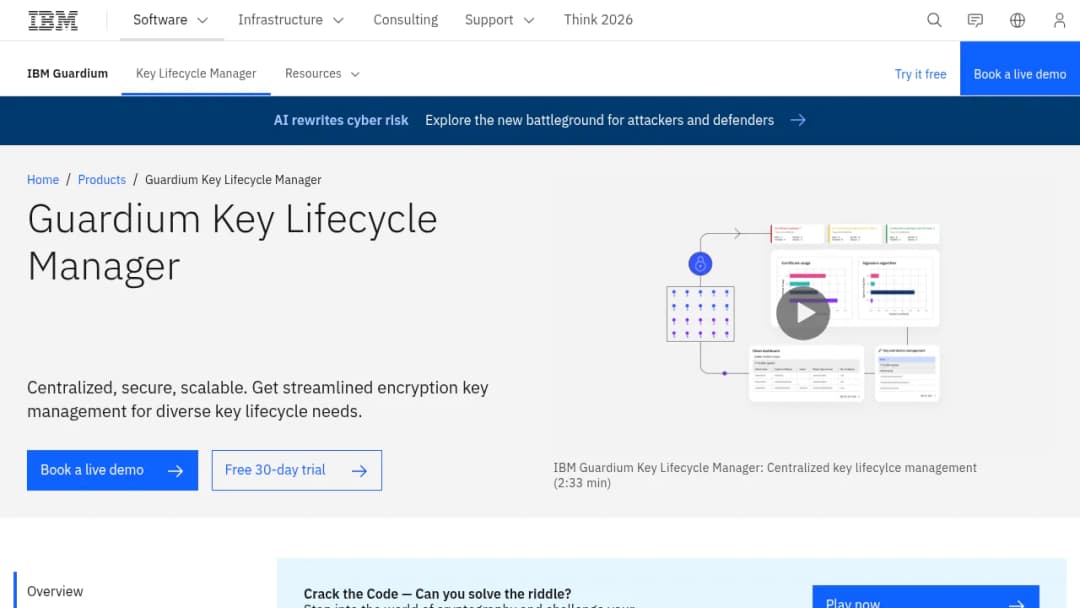Click the arrow in the AI cyber risk banner
This screenshot has height=608, width=1080.
[x=798, y=120]
